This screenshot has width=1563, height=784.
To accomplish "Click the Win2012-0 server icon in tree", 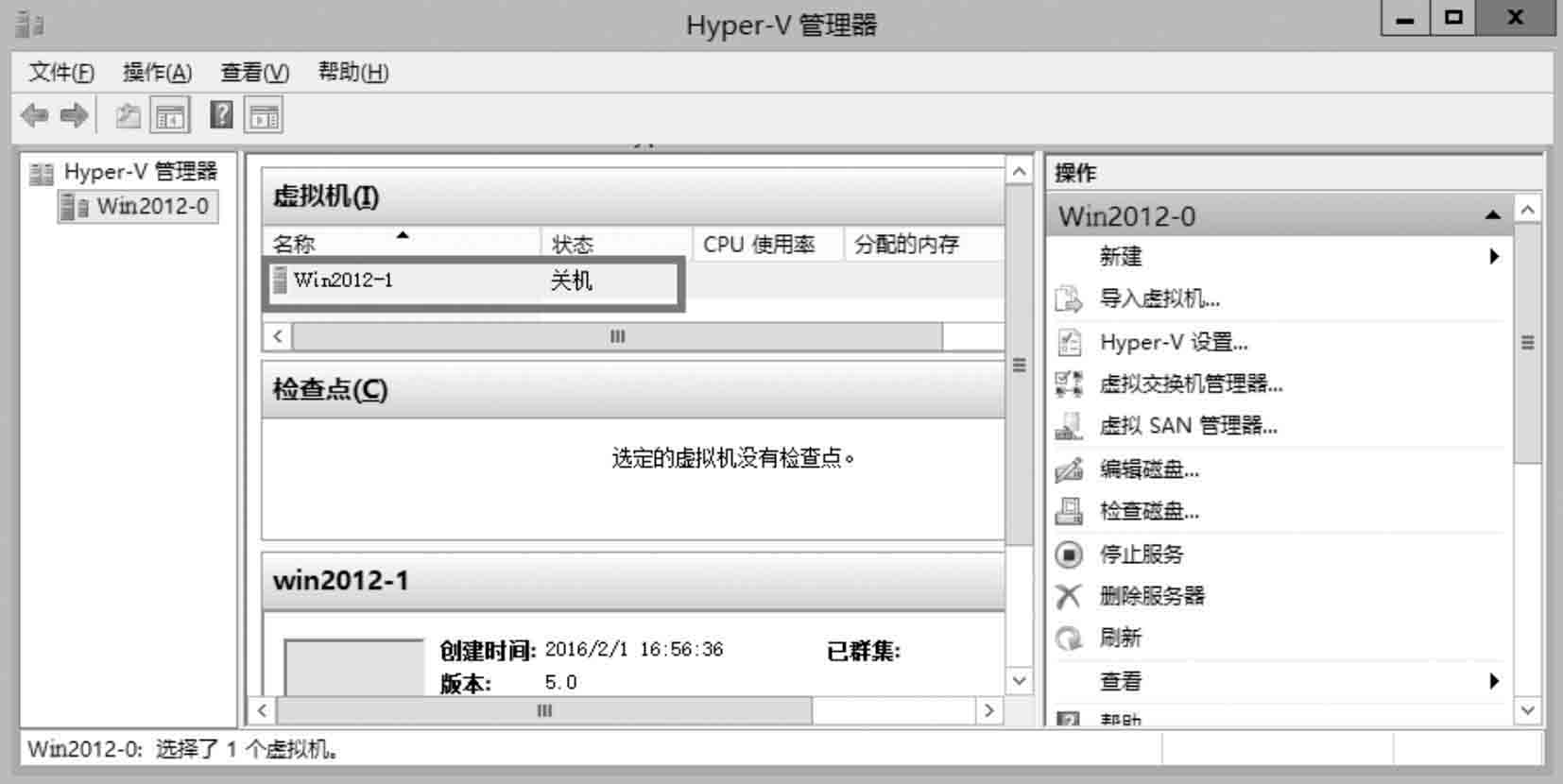I will 75,207.
